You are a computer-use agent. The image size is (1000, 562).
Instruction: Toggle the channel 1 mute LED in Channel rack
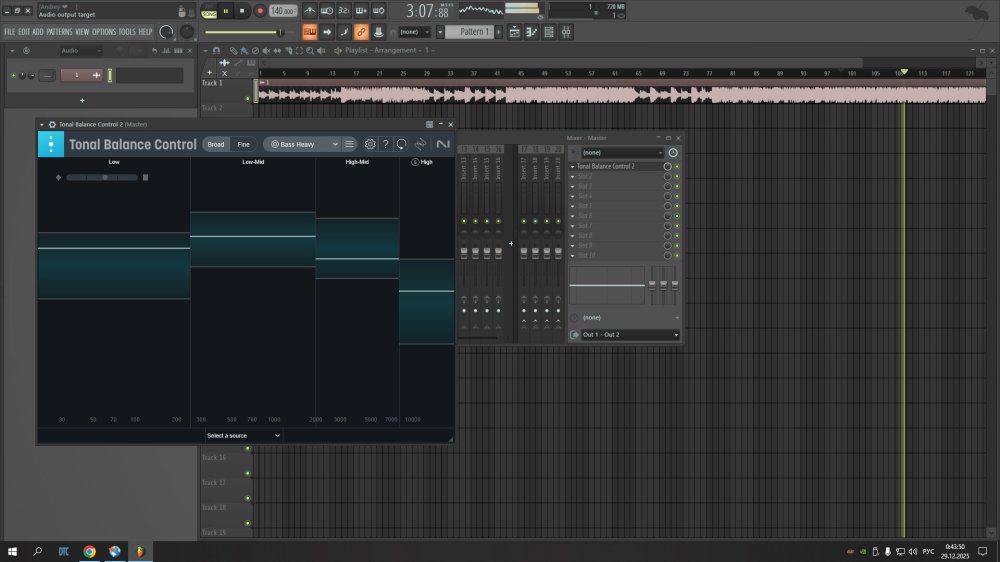point(13,76)
